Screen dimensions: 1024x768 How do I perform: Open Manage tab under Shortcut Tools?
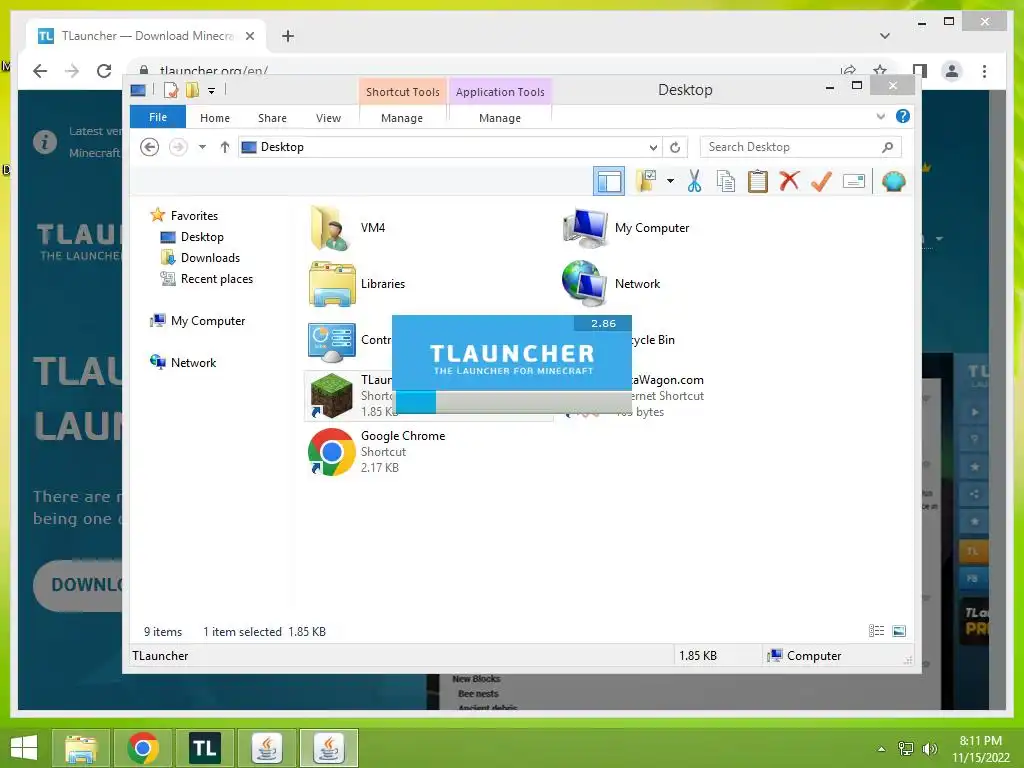point(402,118)
